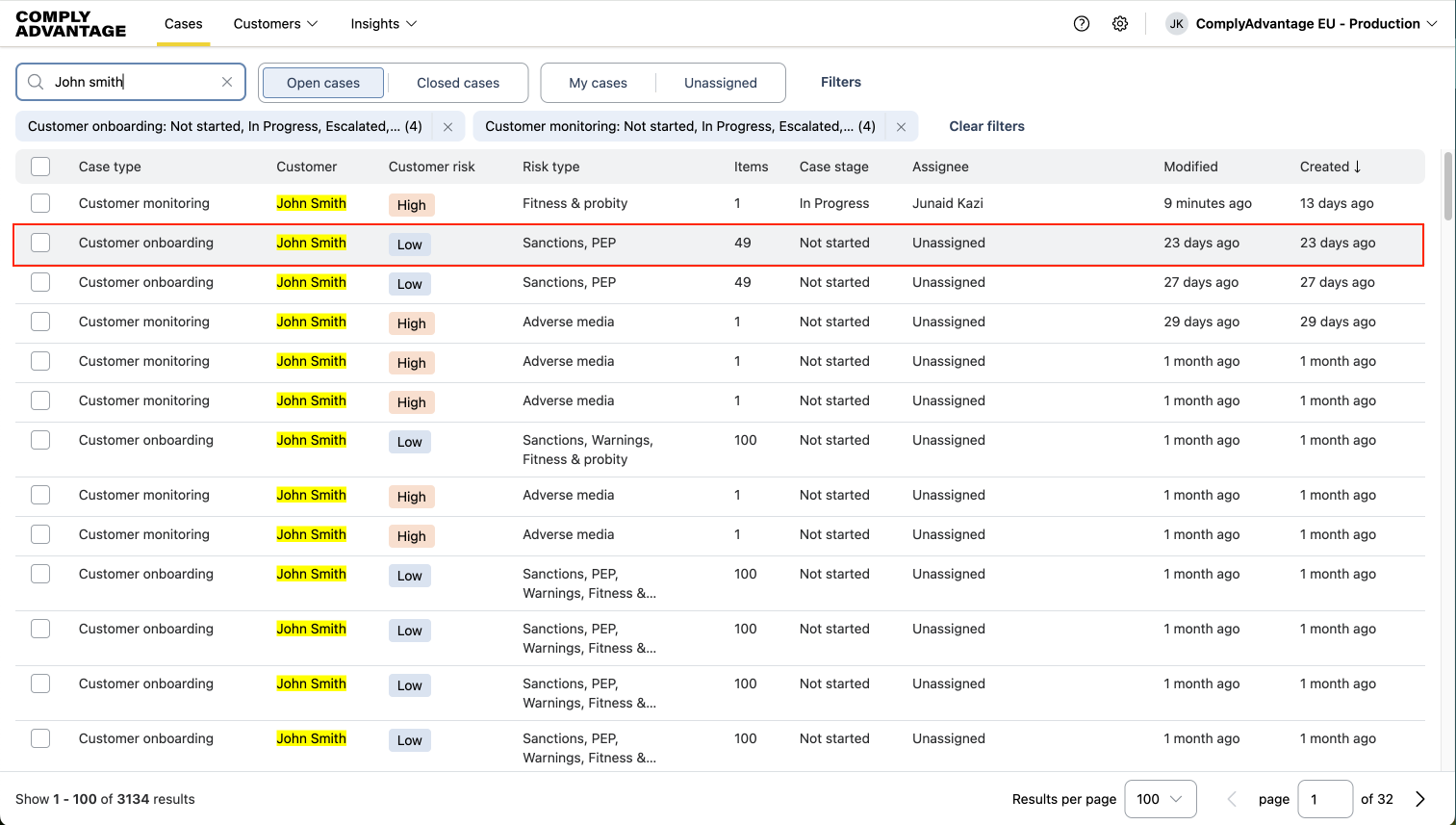This screenshot has height=825, width=1456.
Task: Open the help question mark icon
Action: (x=1082, y=24)
